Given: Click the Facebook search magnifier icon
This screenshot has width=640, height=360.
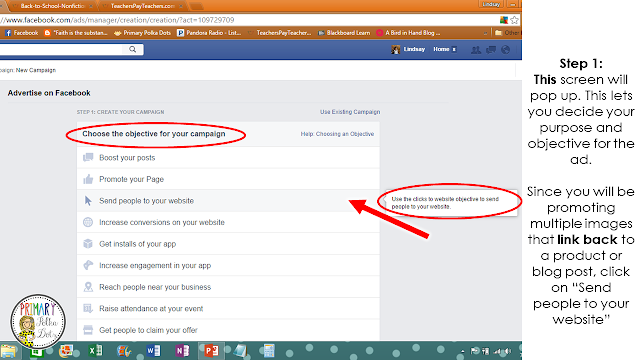Looking at the screenshot, I should tap(133, 49).
